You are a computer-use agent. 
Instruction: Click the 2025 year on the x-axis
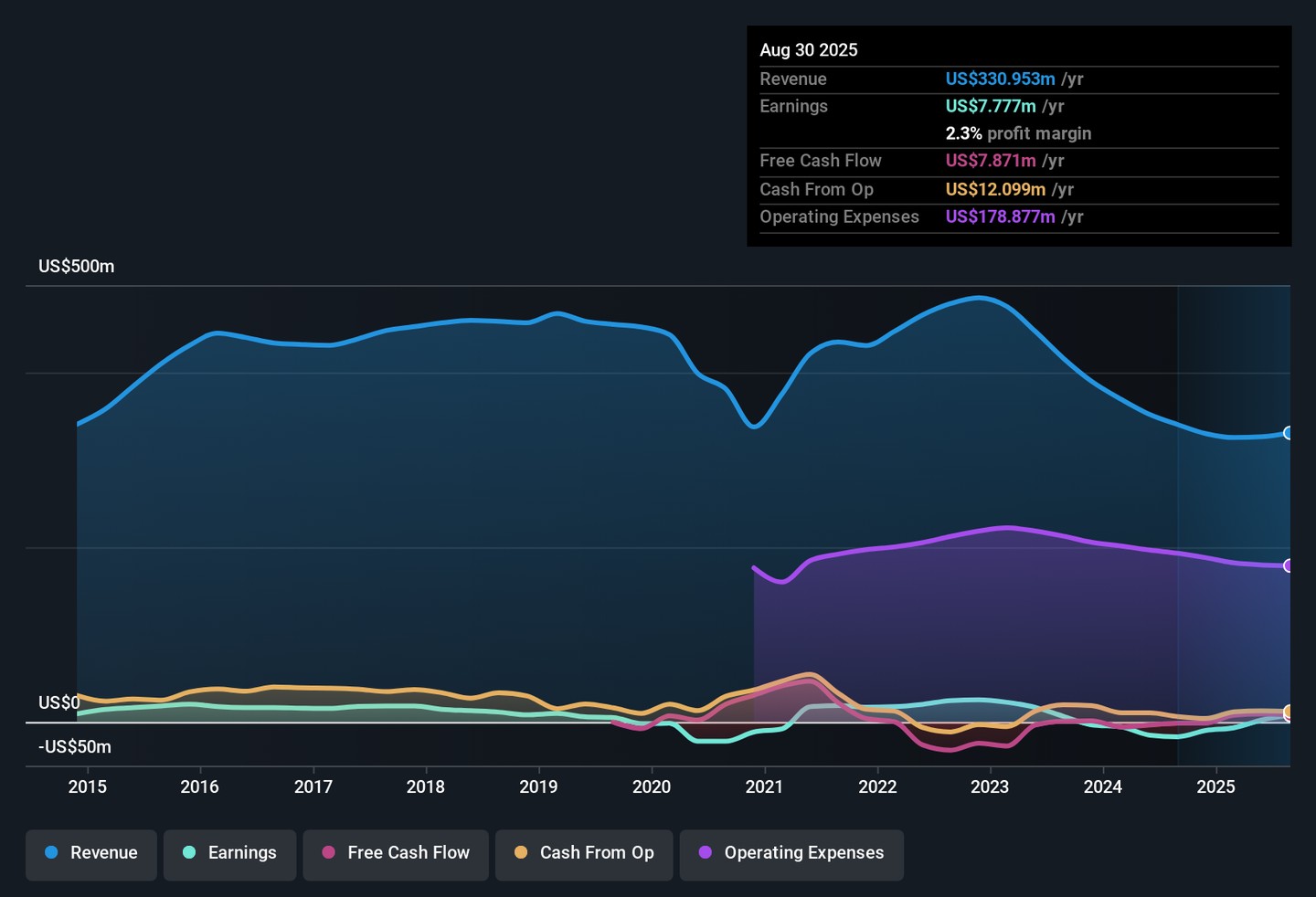tap(1215, 787)
